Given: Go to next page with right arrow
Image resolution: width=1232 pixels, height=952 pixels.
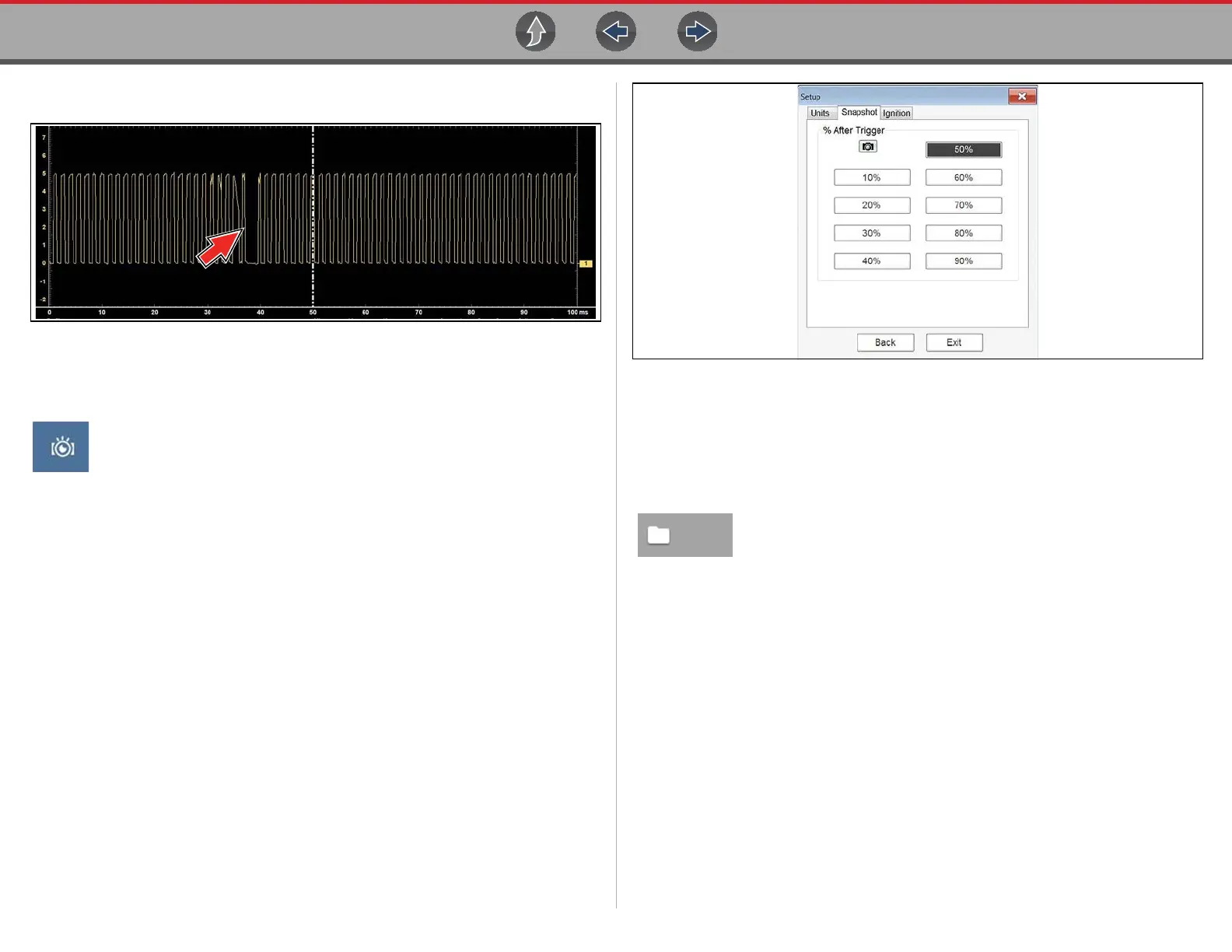Looking at the screenshot, I should (x=698, y=32).
